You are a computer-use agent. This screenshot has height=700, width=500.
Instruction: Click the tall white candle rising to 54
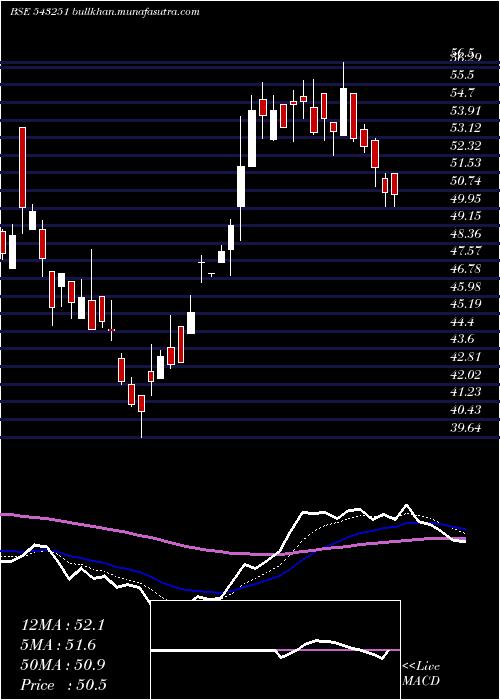252,138
